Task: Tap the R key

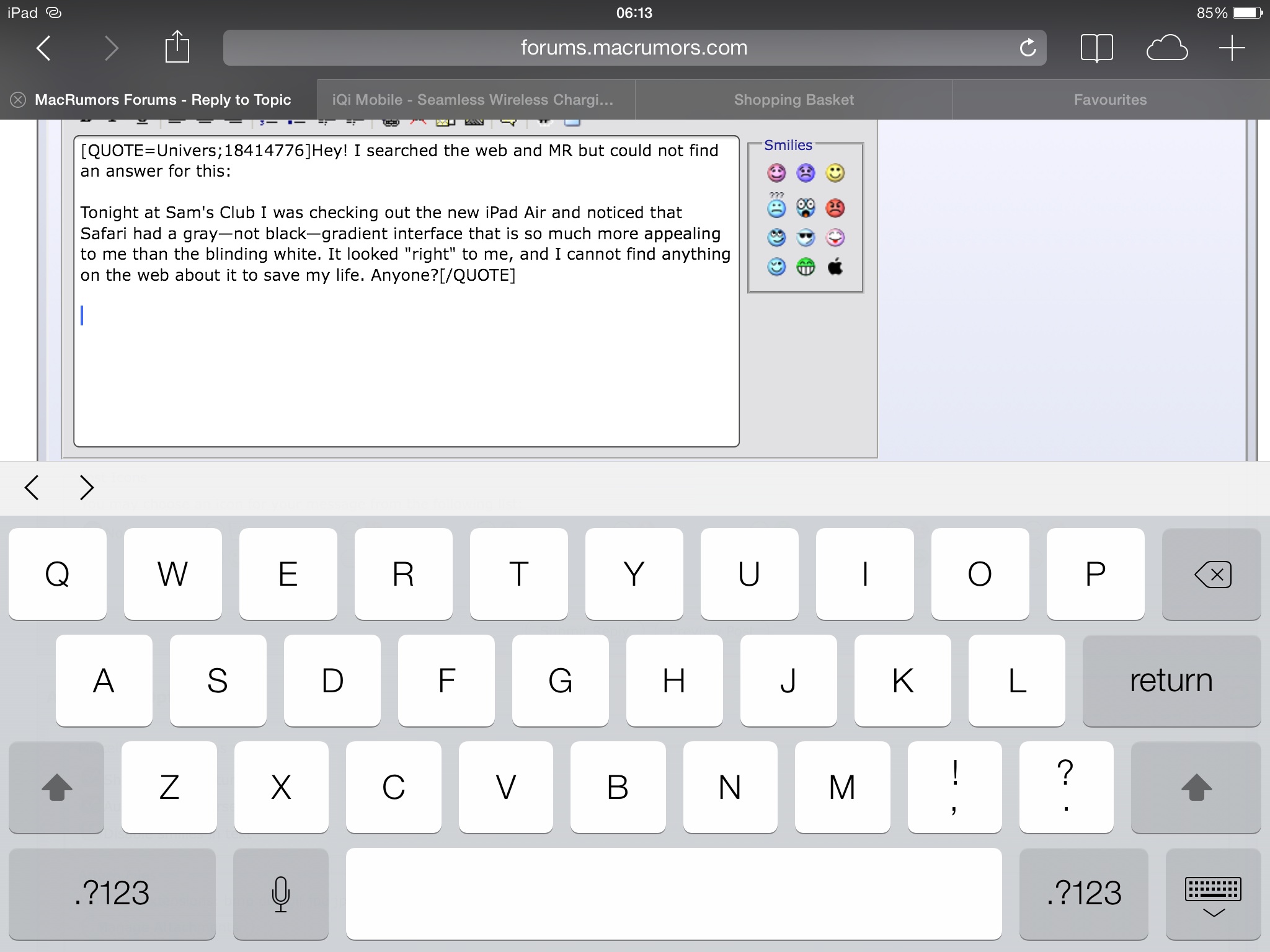Action: tap(404, 574)
